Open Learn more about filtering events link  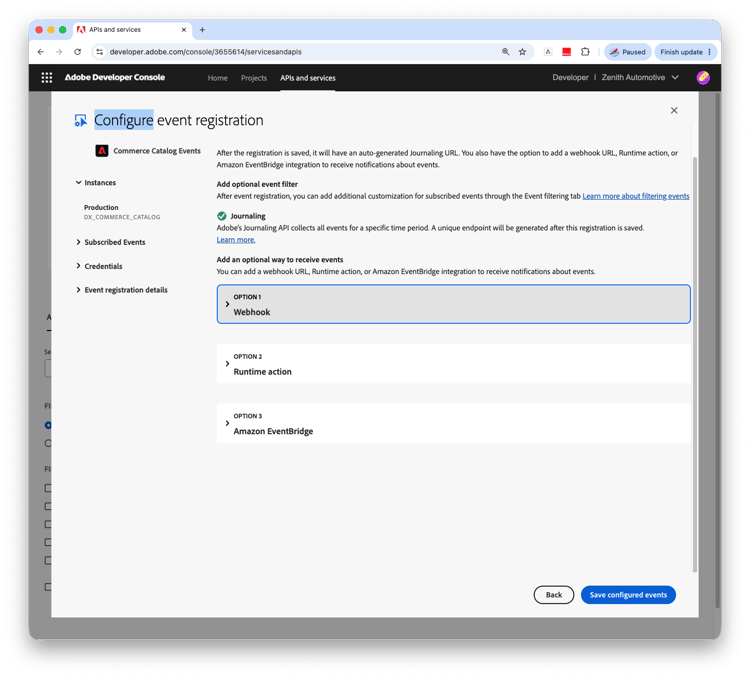pyautogui.click(x=636, y=196)
